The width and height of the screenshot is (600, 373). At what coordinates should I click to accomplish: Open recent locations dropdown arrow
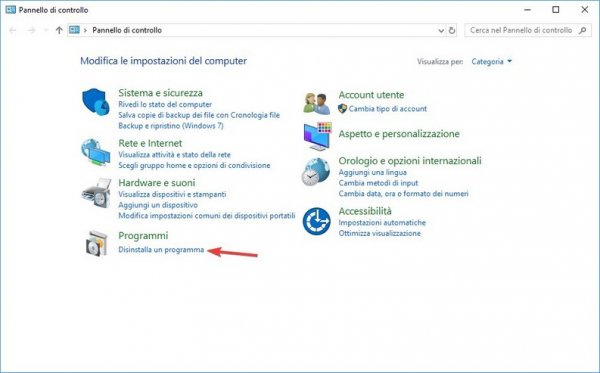[46, 30]
